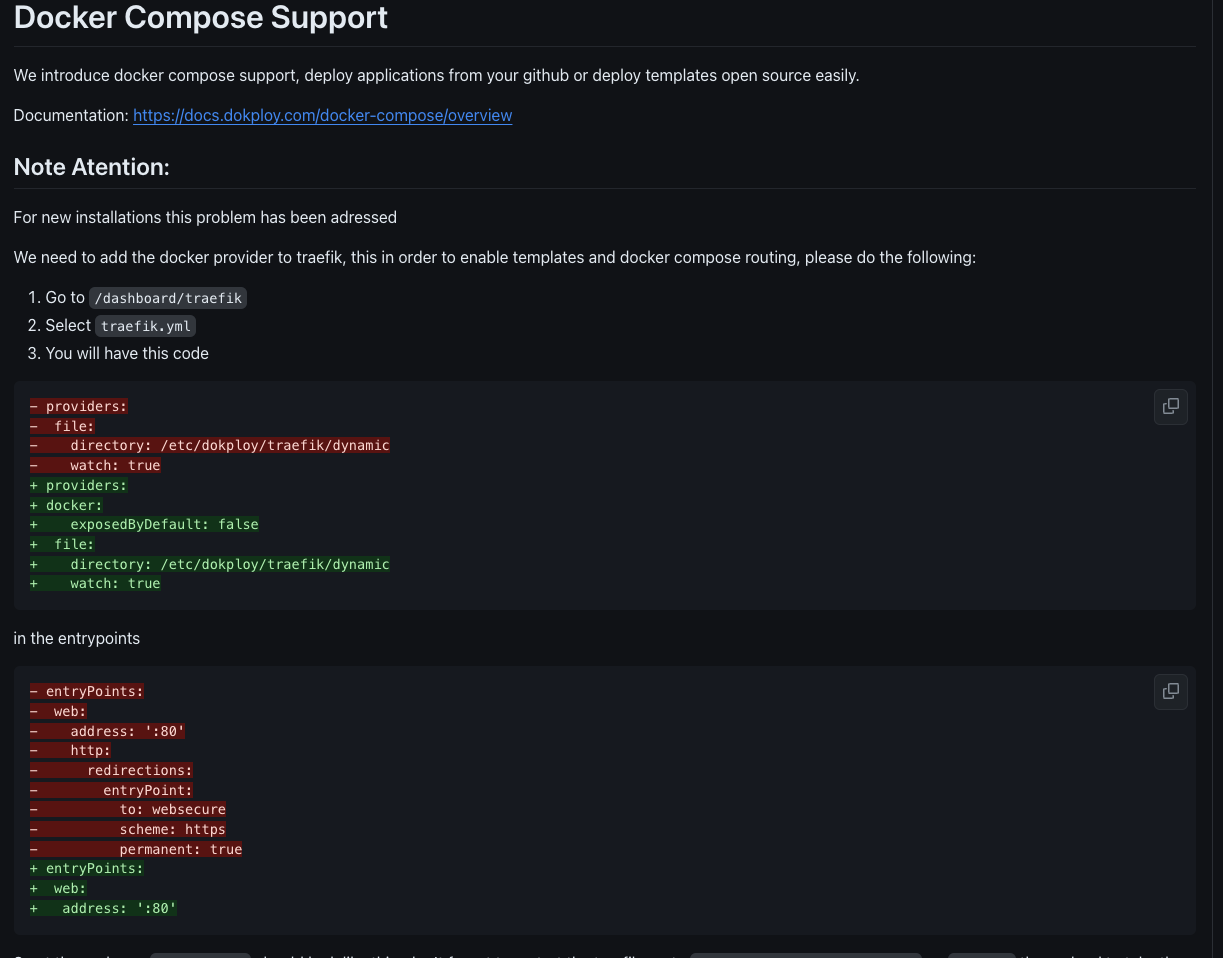
Task: Click the to: websecure line
Action: click(172, 809)
